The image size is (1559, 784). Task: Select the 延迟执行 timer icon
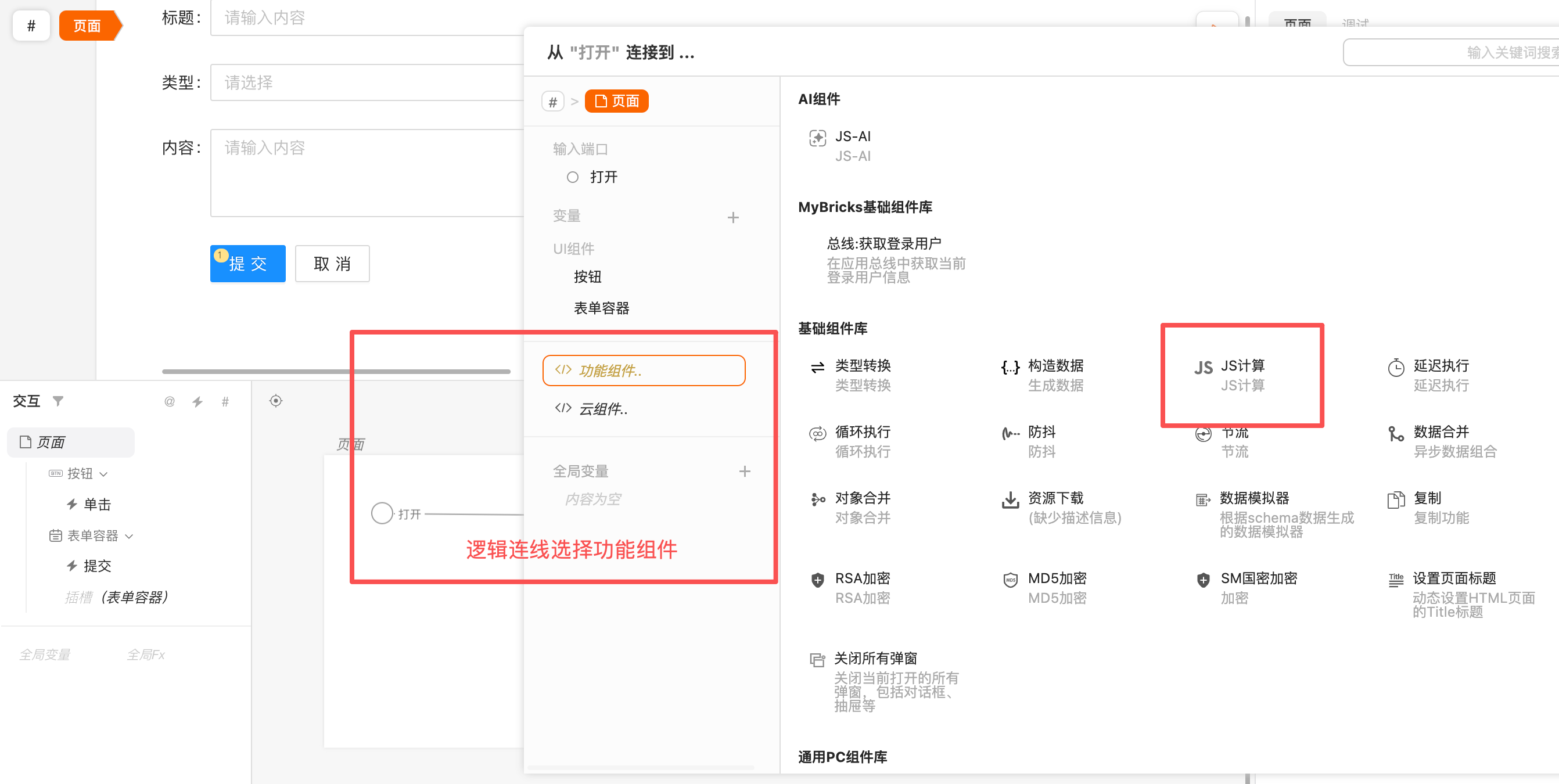(1396, 367)
